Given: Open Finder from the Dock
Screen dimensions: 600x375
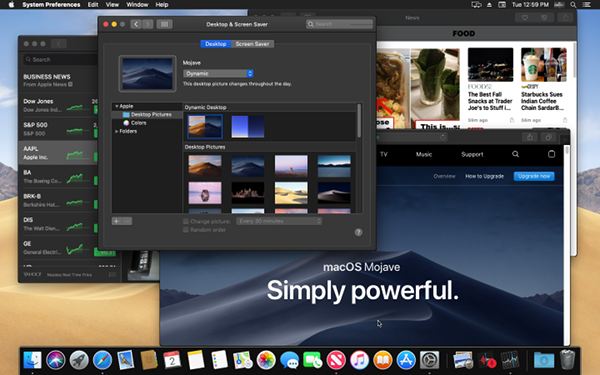Looking at the screenshot, I should pyautogui.click(x=33, y=360).
